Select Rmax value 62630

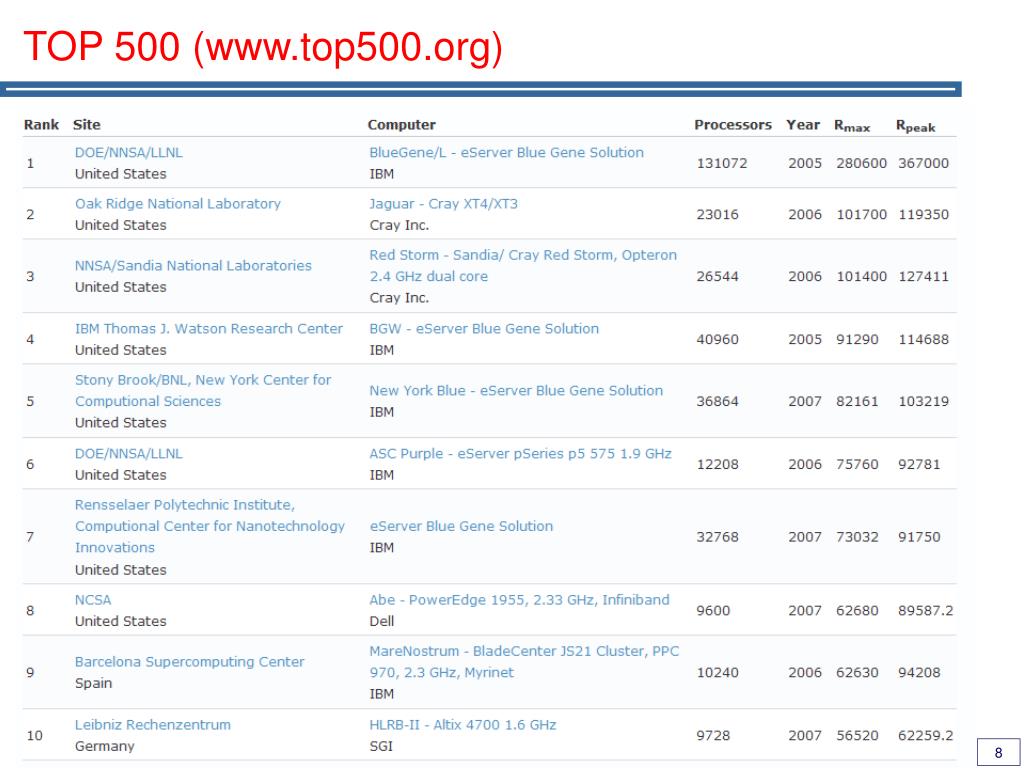point(857,673)
